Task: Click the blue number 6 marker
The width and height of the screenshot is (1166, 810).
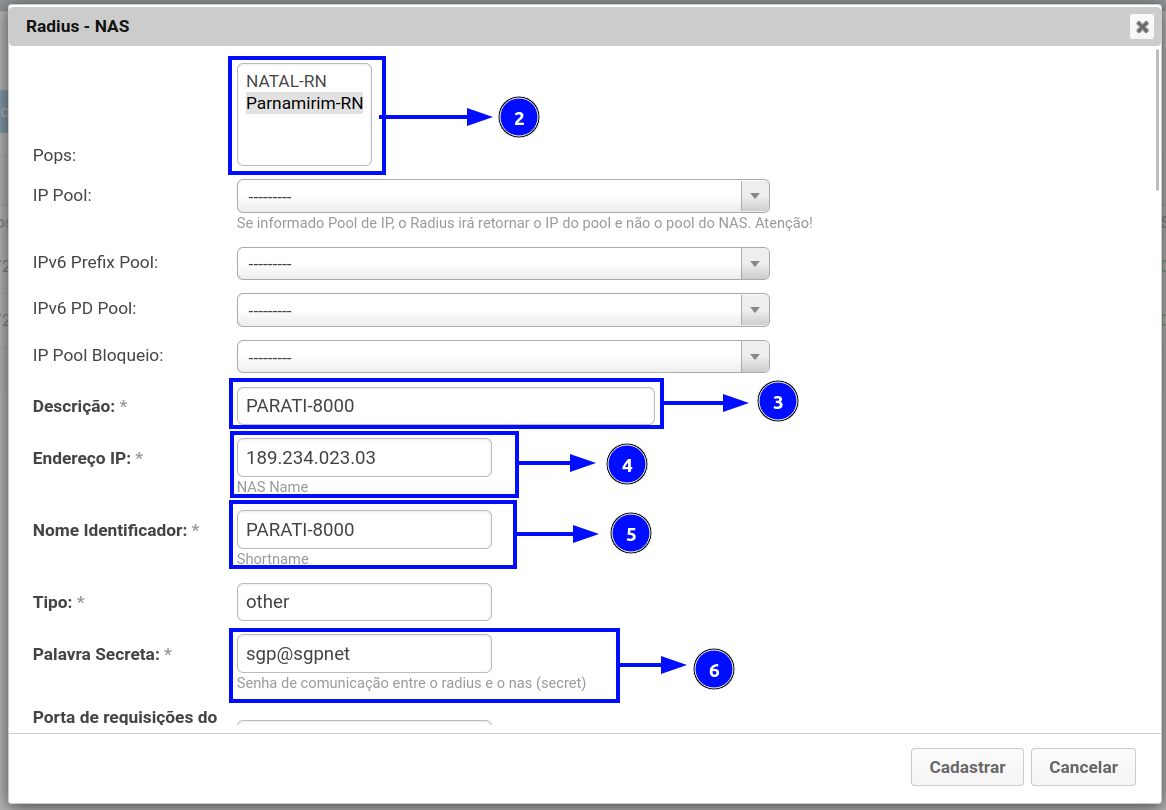Action: click(714, 670)
